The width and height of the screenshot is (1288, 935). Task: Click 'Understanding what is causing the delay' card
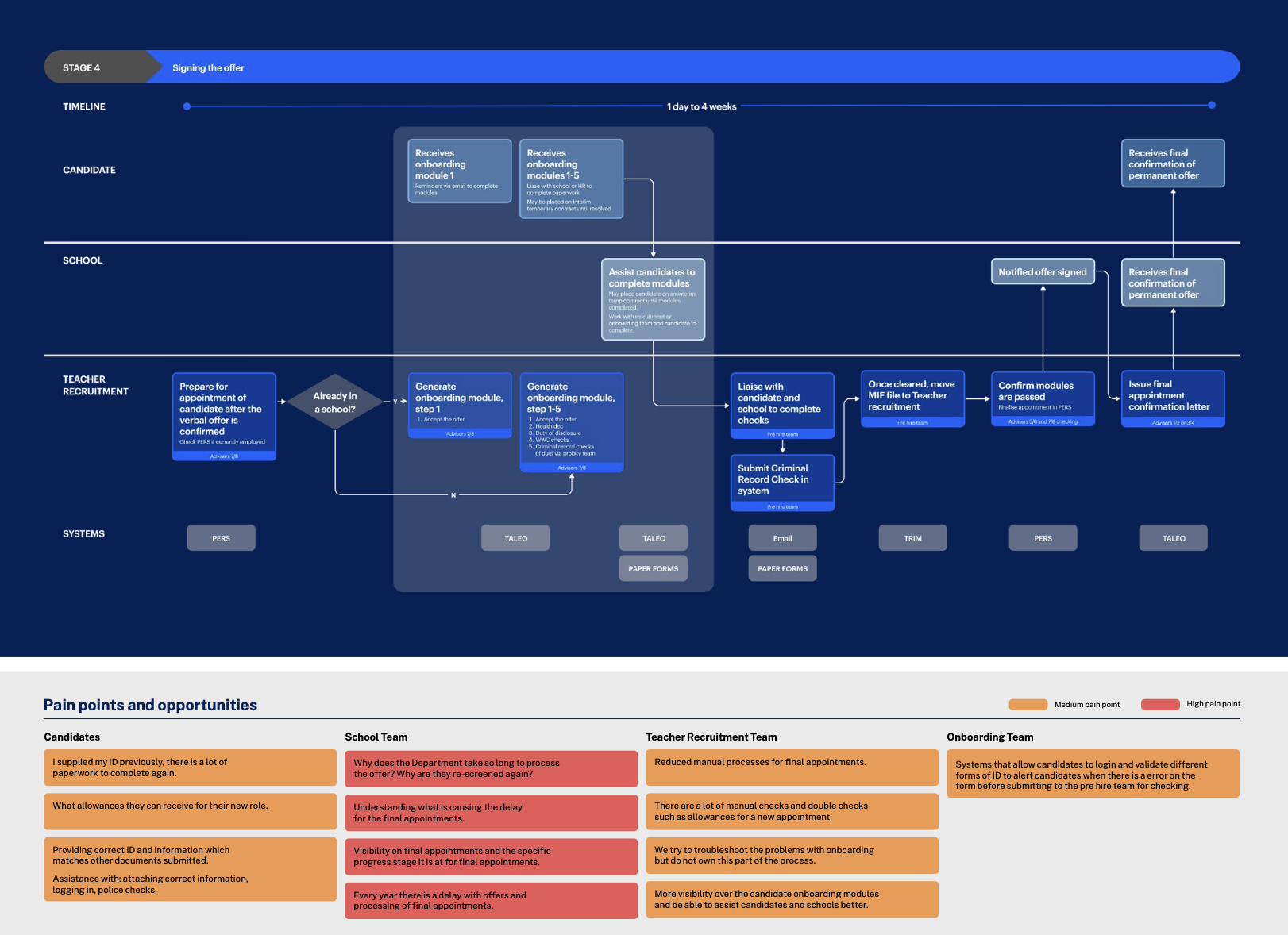[491, 813]
